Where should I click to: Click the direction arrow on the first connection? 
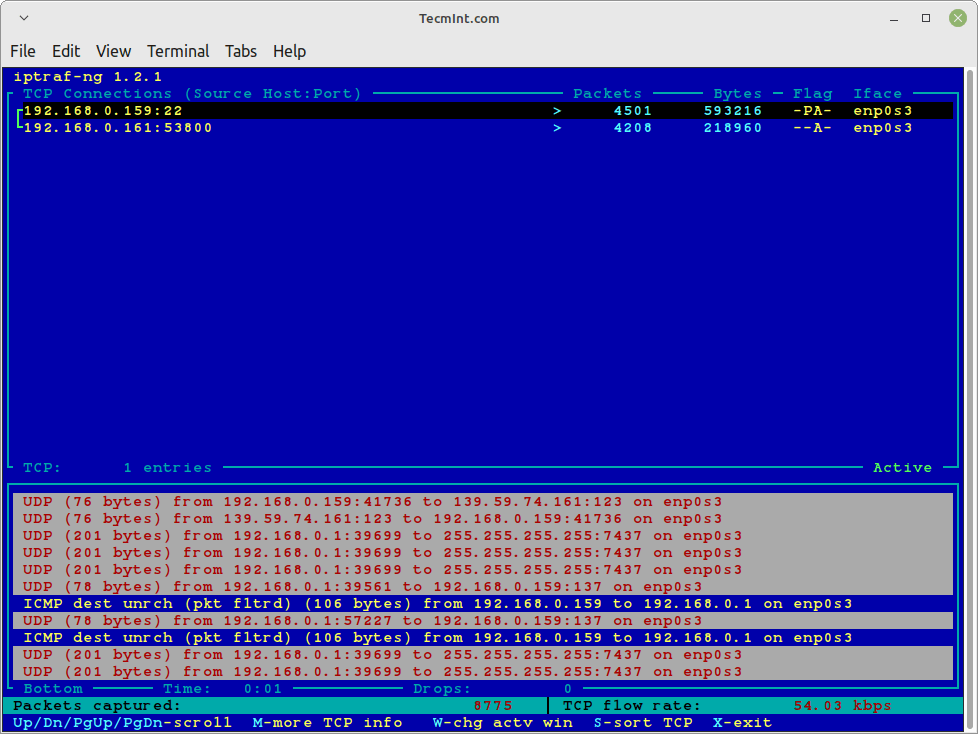tap(557, 111)
